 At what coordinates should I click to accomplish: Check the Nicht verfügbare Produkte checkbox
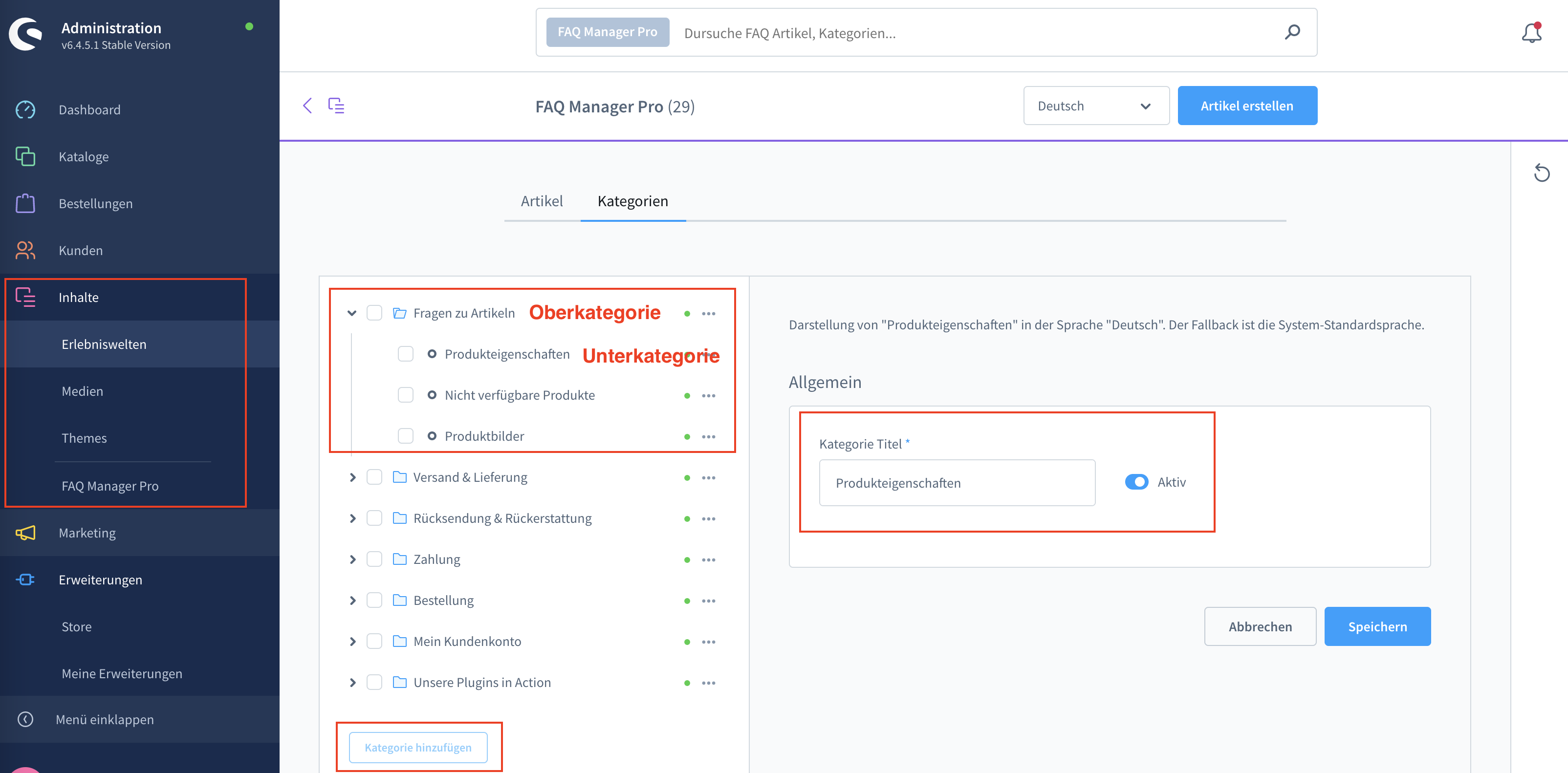coord(405,395)
